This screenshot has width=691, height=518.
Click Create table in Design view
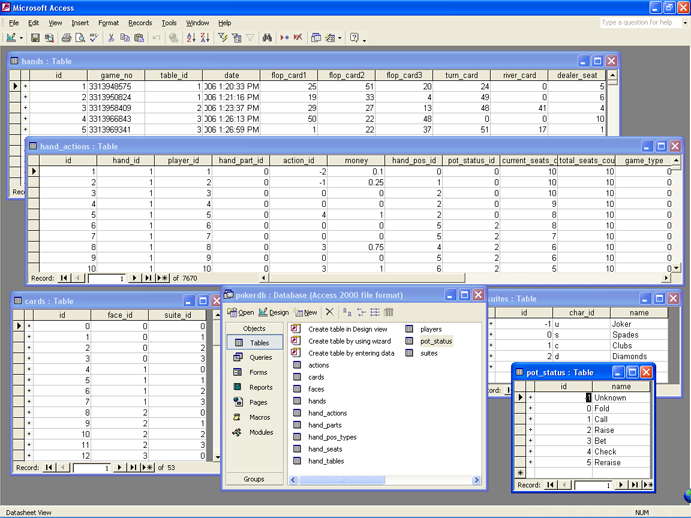click(x=348, y=329)
